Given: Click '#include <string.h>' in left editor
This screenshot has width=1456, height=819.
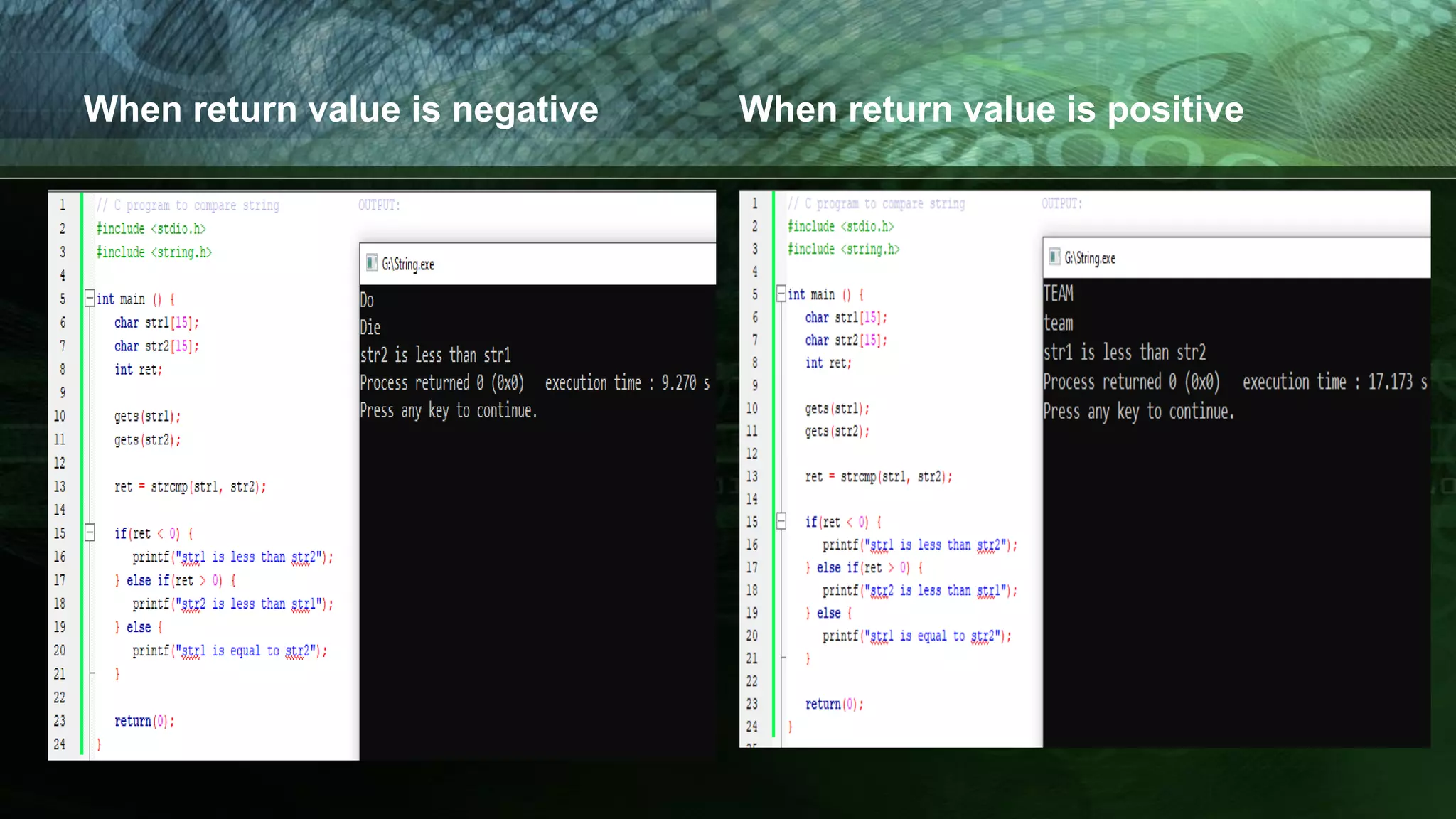Looking at the screenshot, I should [154, 252].
